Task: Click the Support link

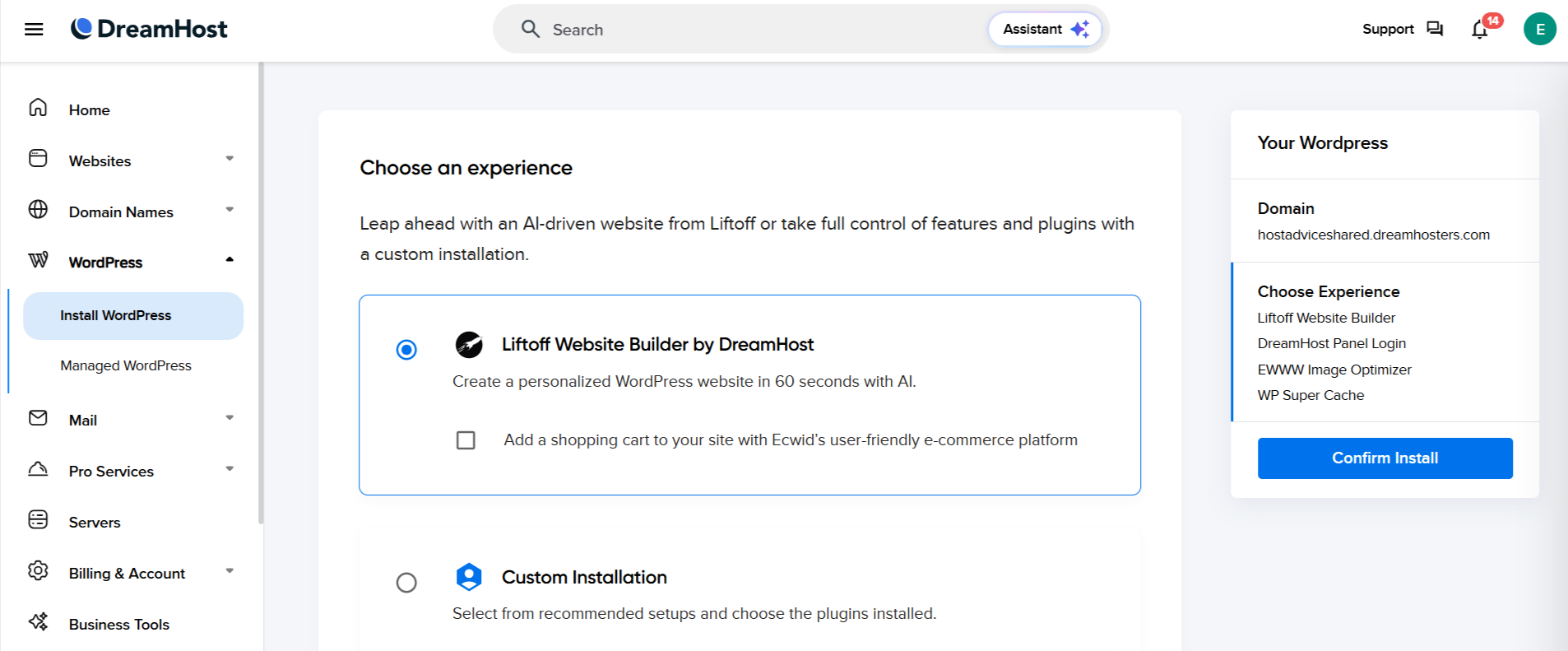Action: tap(1388, 29)
